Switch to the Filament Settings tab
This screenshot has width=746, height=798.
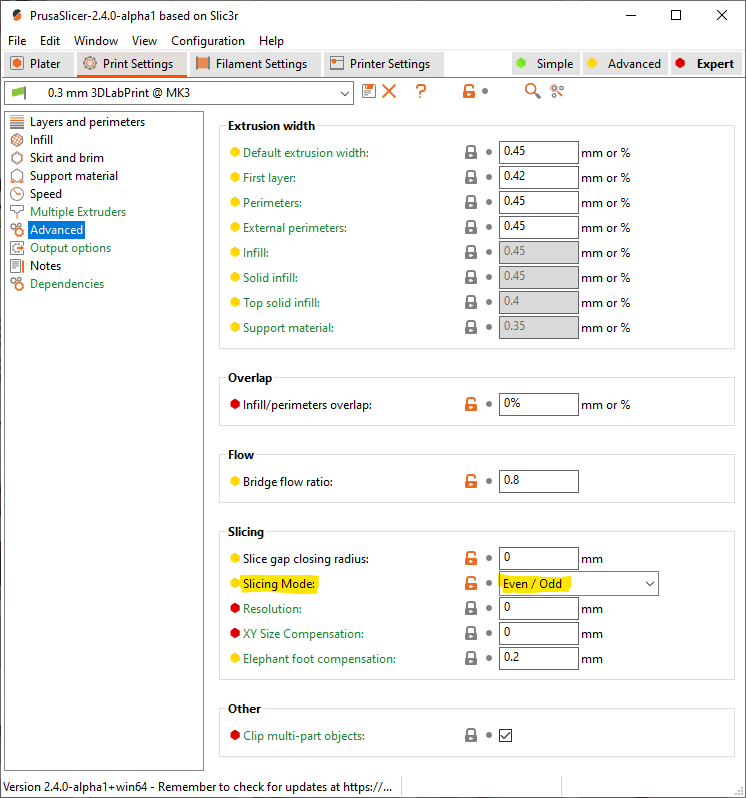(x=252, y=64)
